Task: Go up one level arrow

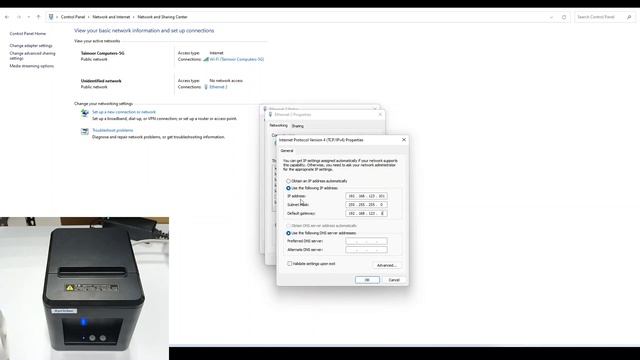Action: (38, 17)
